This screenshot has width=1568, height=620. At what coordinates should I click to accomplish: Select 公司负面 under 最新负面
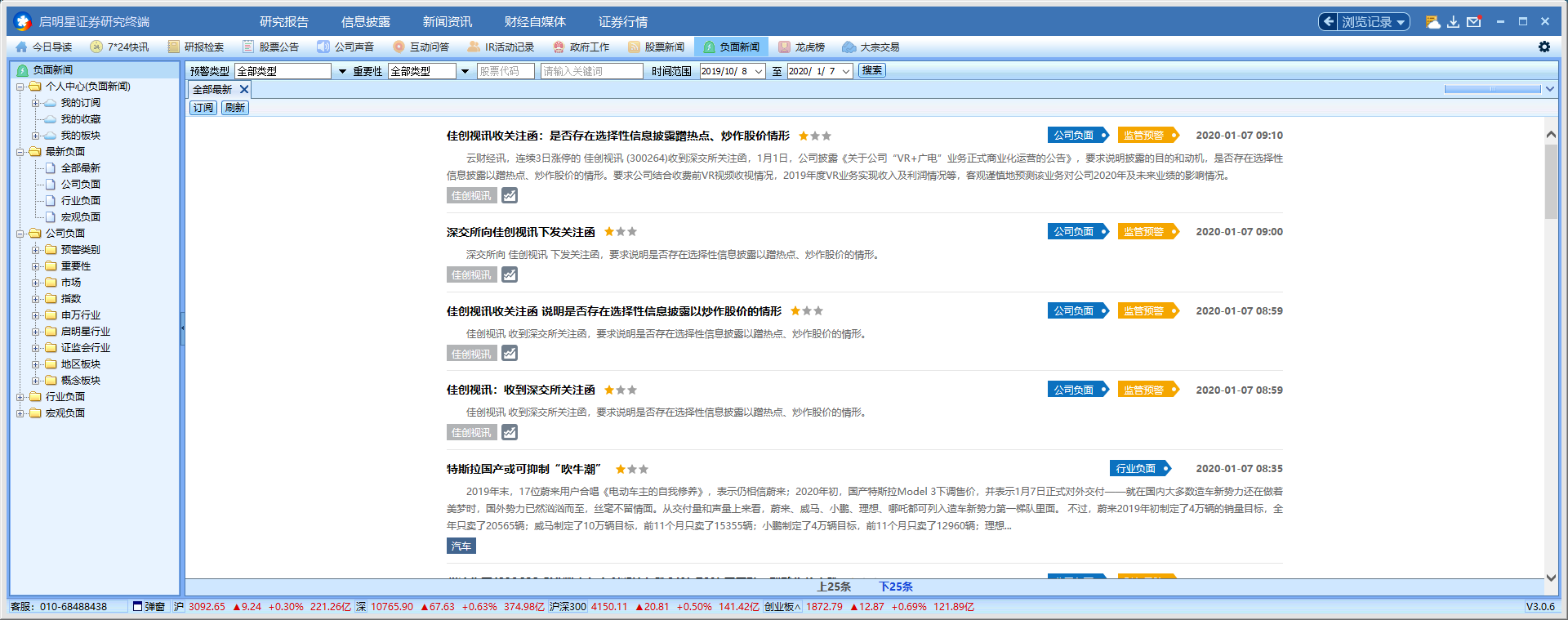click(x=80, y=185)
